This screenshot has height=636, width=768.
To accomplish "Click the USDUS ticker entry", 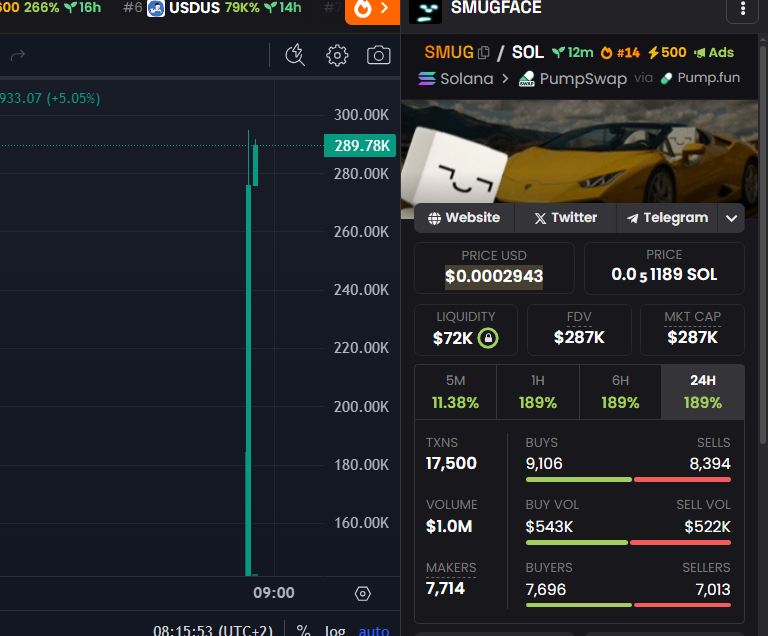I will click(212, 8).
